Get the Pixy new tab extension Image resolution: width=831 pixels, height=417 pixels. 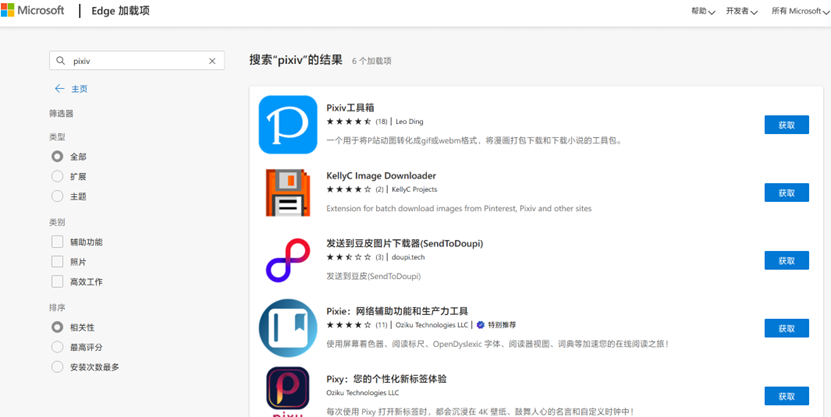[786, 396]
